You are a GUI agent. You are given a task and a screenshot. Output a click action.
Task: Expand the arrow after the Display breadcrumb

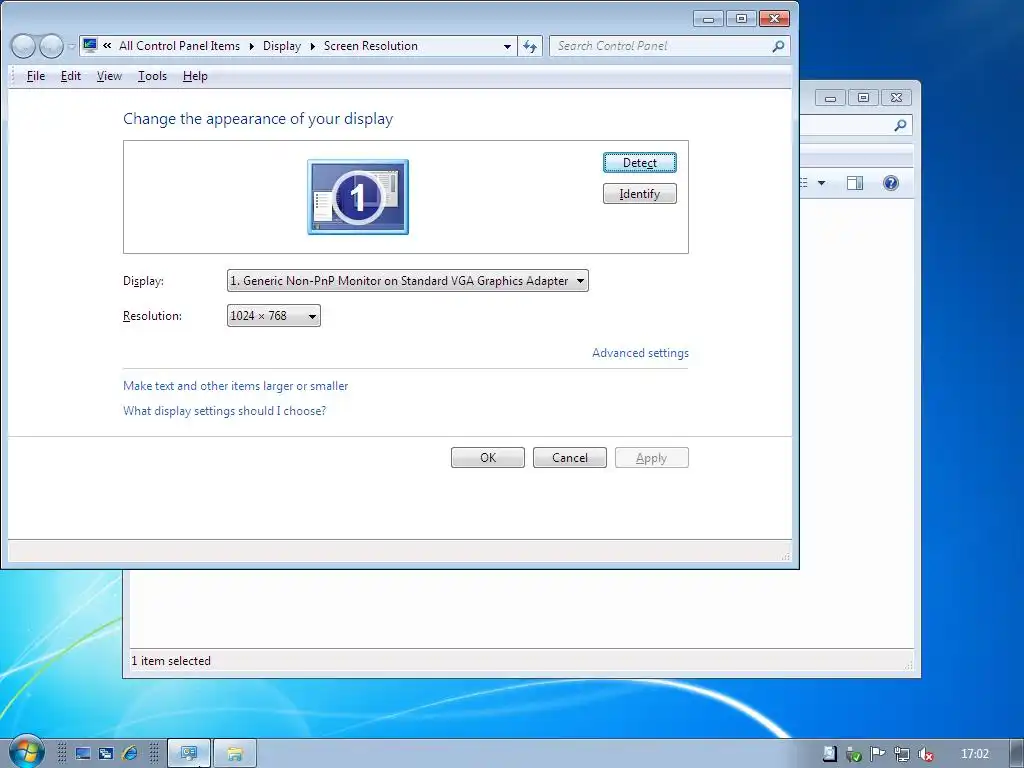point(312,46)
